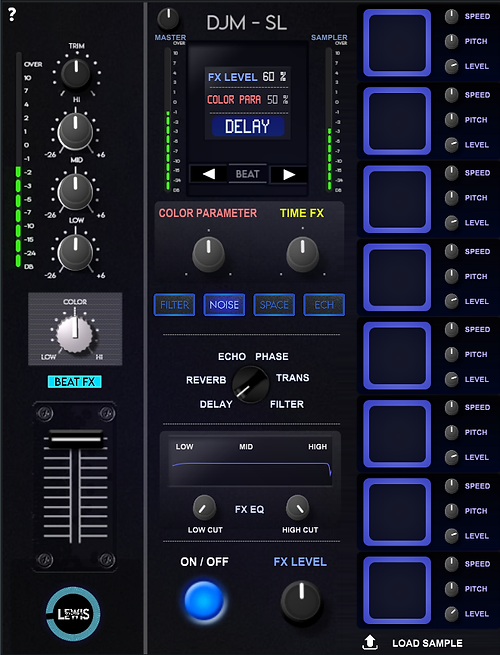
Task: Click first pad's PITCH knob
Action: click(451, 41)
